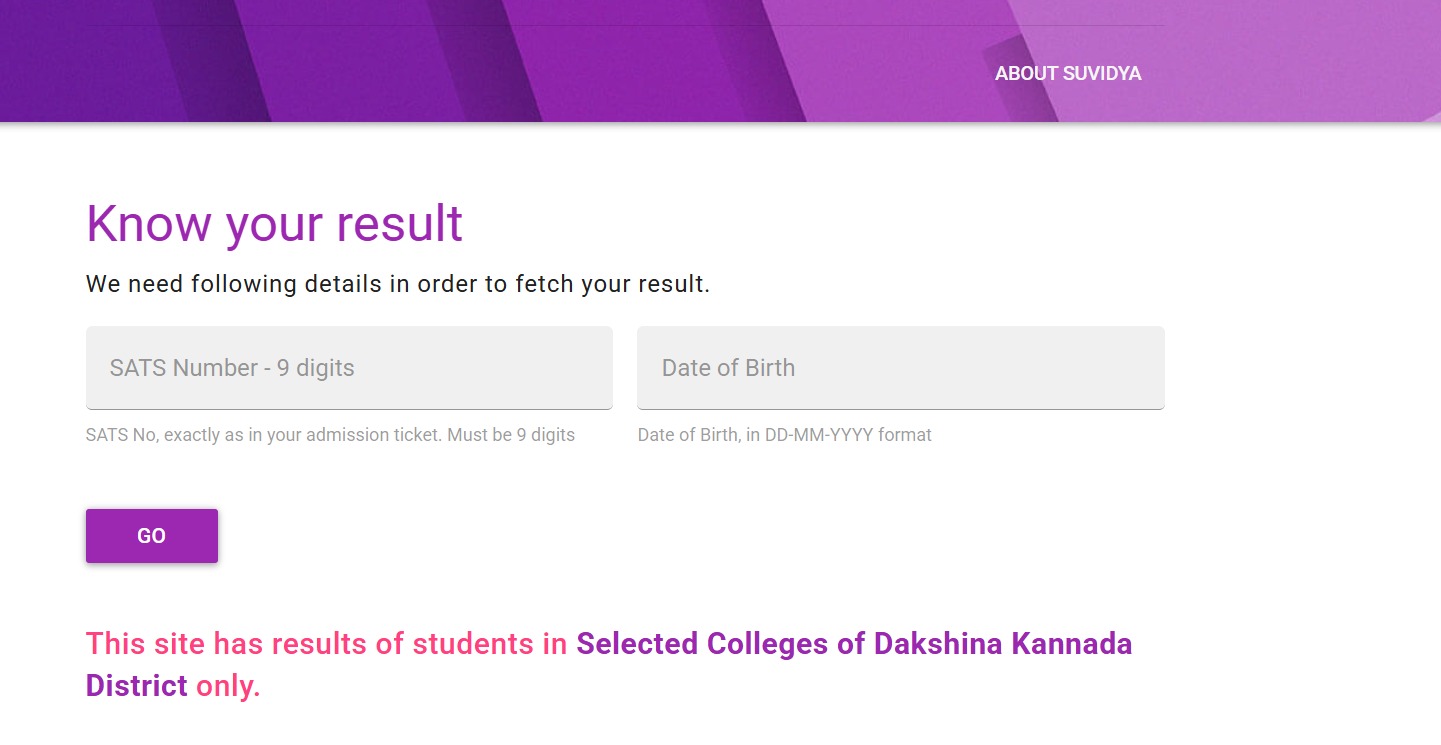Click the DD-MM-YYYY format hint text
This screenshot has height=745, width=1441.
[784, 435]
